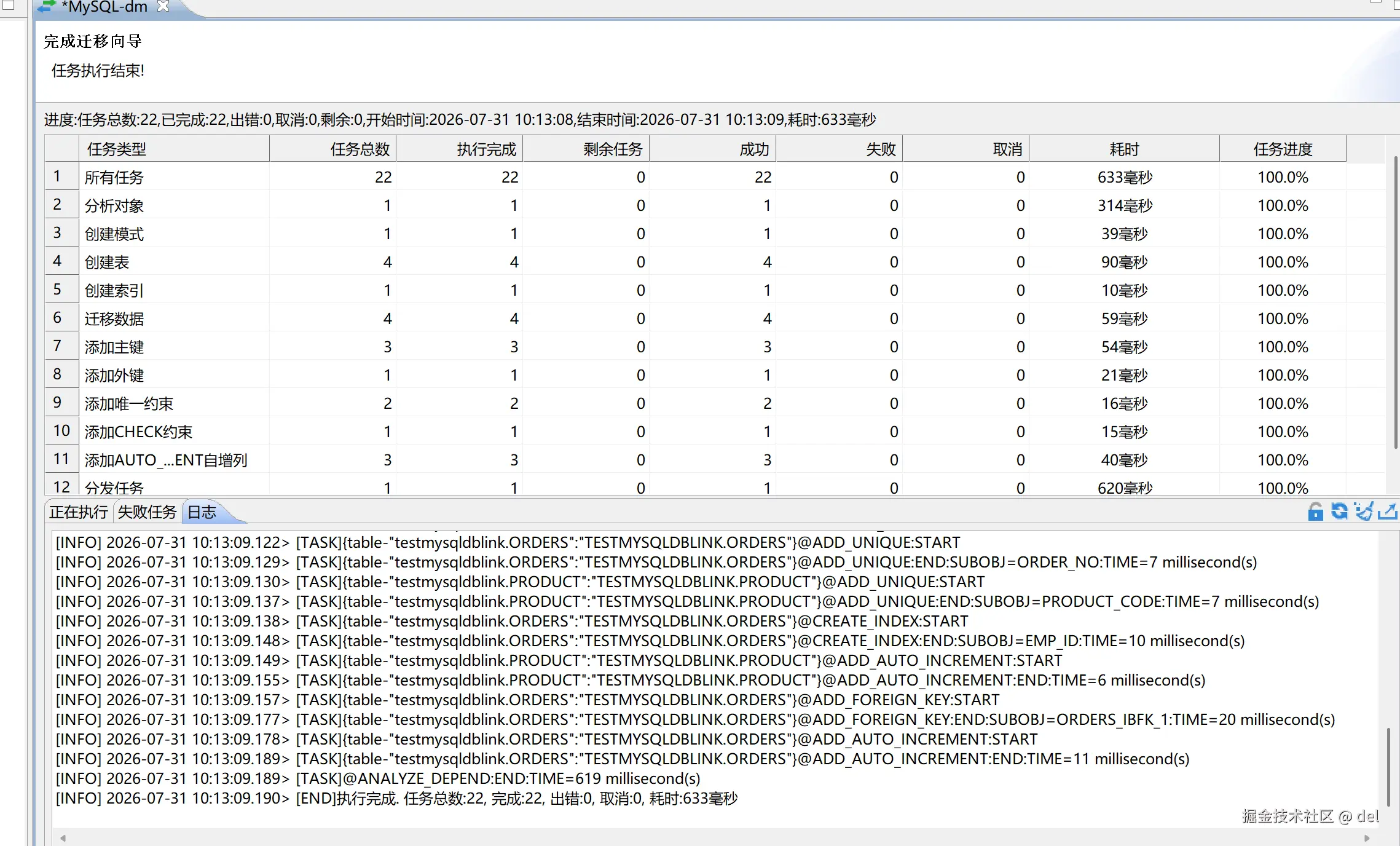The width and height of the screenshot is (1400, 846).
Task: Click the export log icon
Action: coord(1388,512)
